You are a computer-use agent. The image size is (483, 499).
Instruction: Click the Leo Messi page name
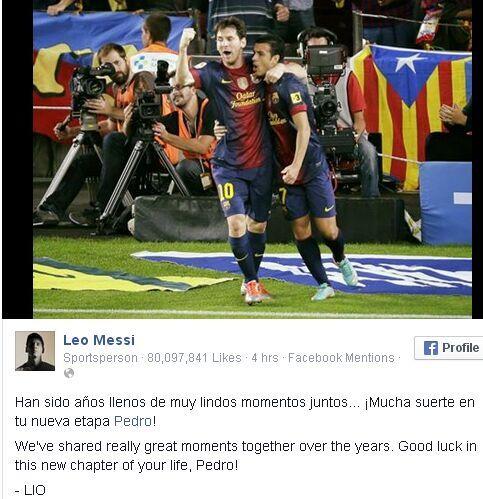pyautogui.click(x=99, y=340)
